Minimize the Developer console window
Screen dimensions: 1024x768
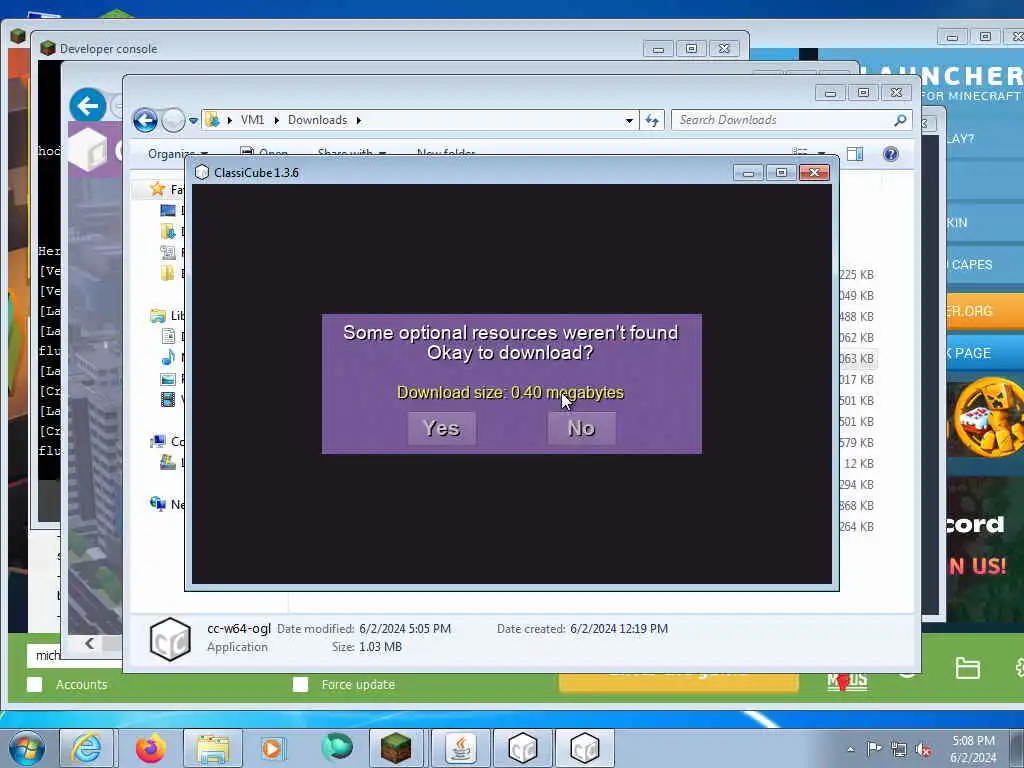[x=658, y=49]
